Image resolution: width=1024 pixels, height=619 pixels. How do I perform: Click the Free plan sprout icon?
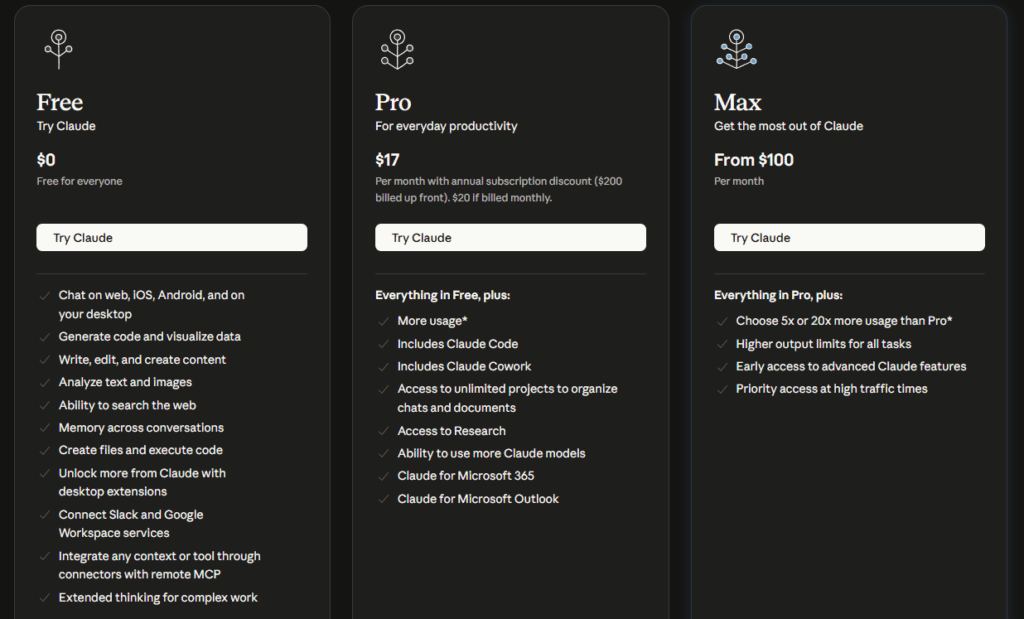pyautogui.click(x=58, y=50)
